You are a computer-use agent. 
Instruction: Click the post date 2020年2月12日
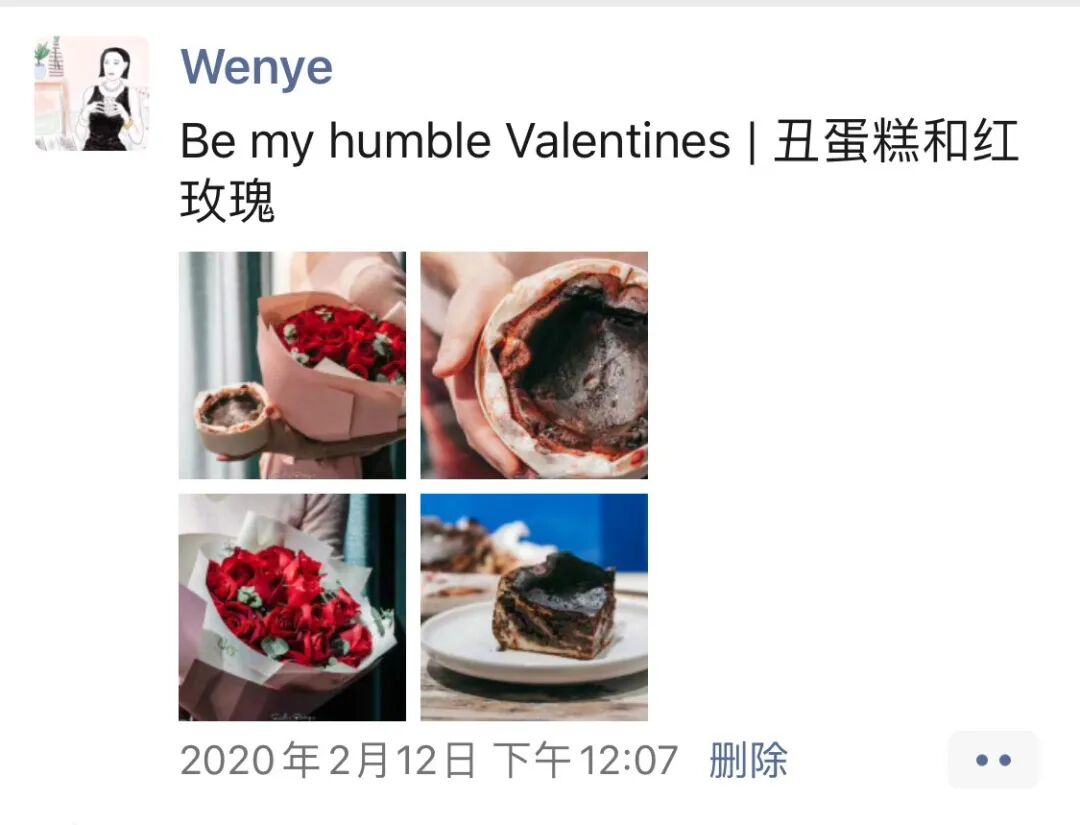point(328,760)
